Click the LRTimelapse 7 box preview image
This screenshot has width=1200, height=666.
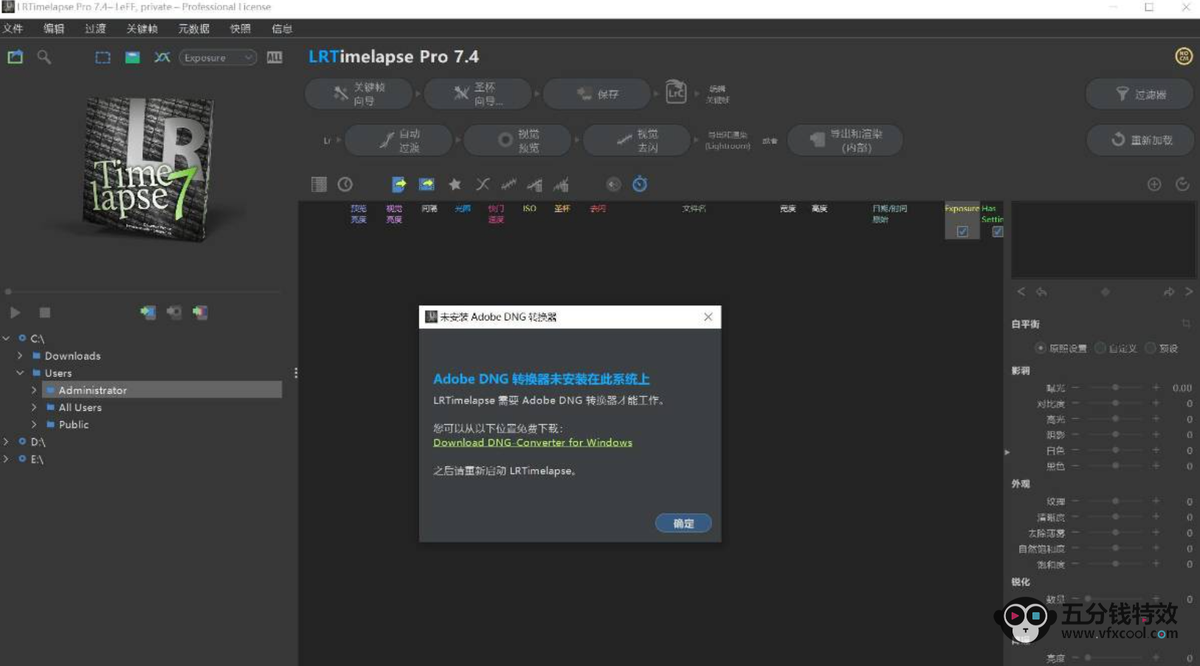click(x=148, y=167)
